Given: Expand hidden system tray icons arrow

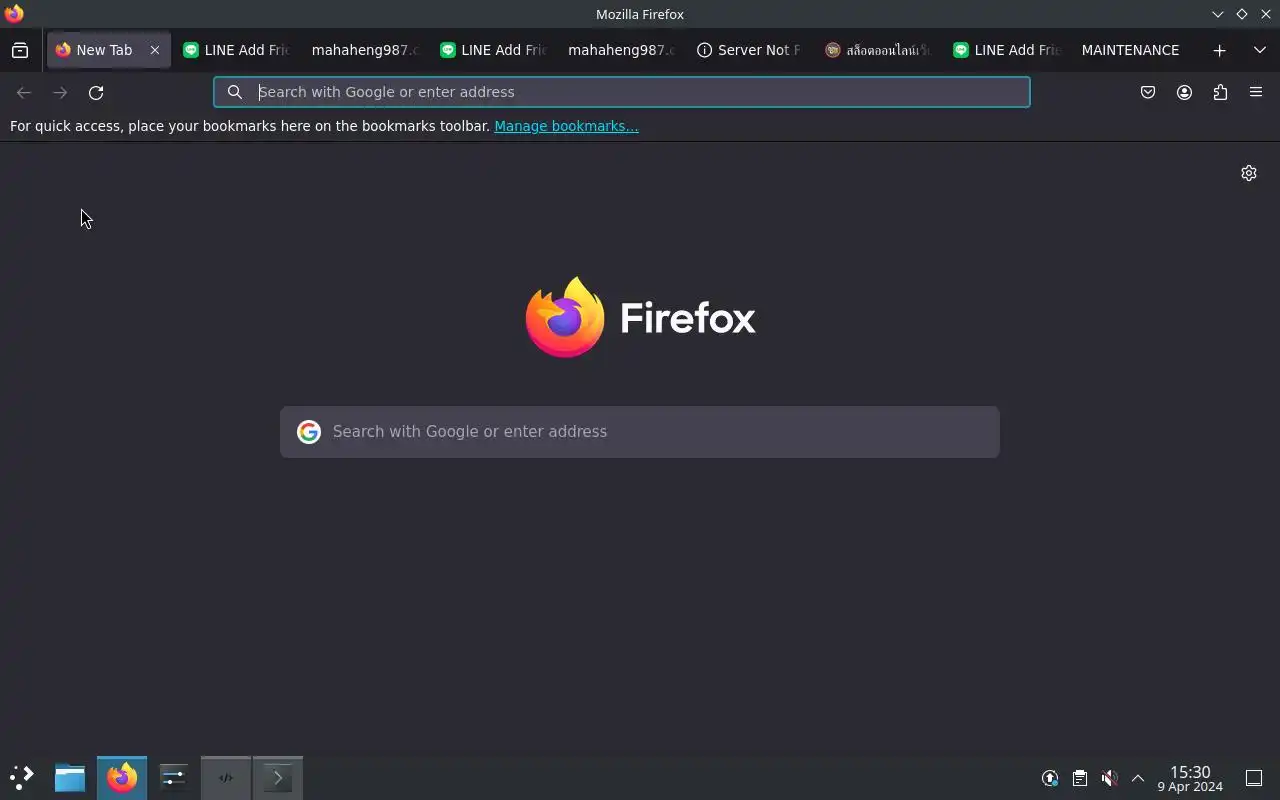Looking at the screenshot, I should 1137,778.
